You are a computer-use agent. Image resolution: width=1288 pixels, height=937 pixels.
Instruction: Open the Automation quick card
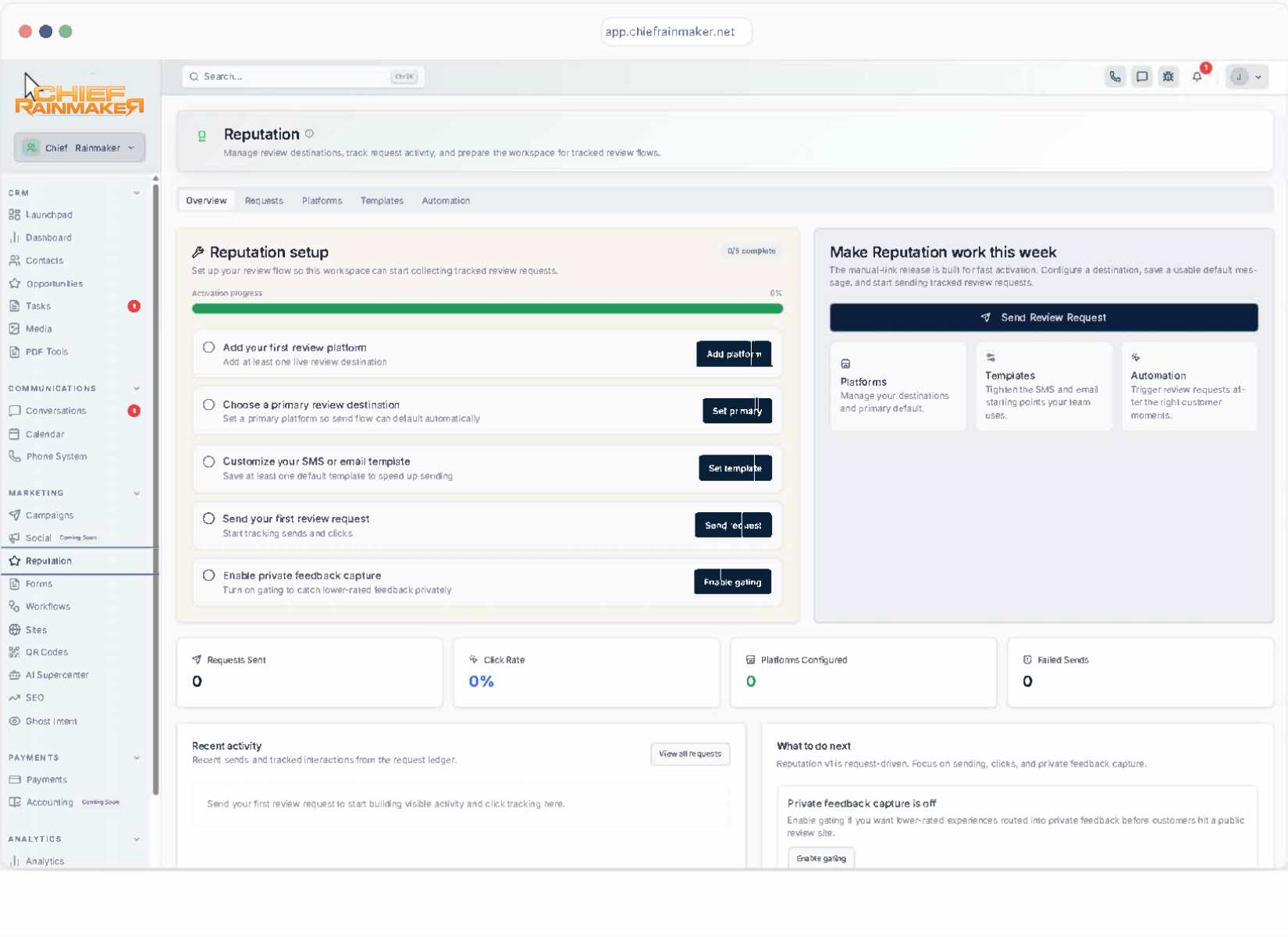coord(1190,387)
